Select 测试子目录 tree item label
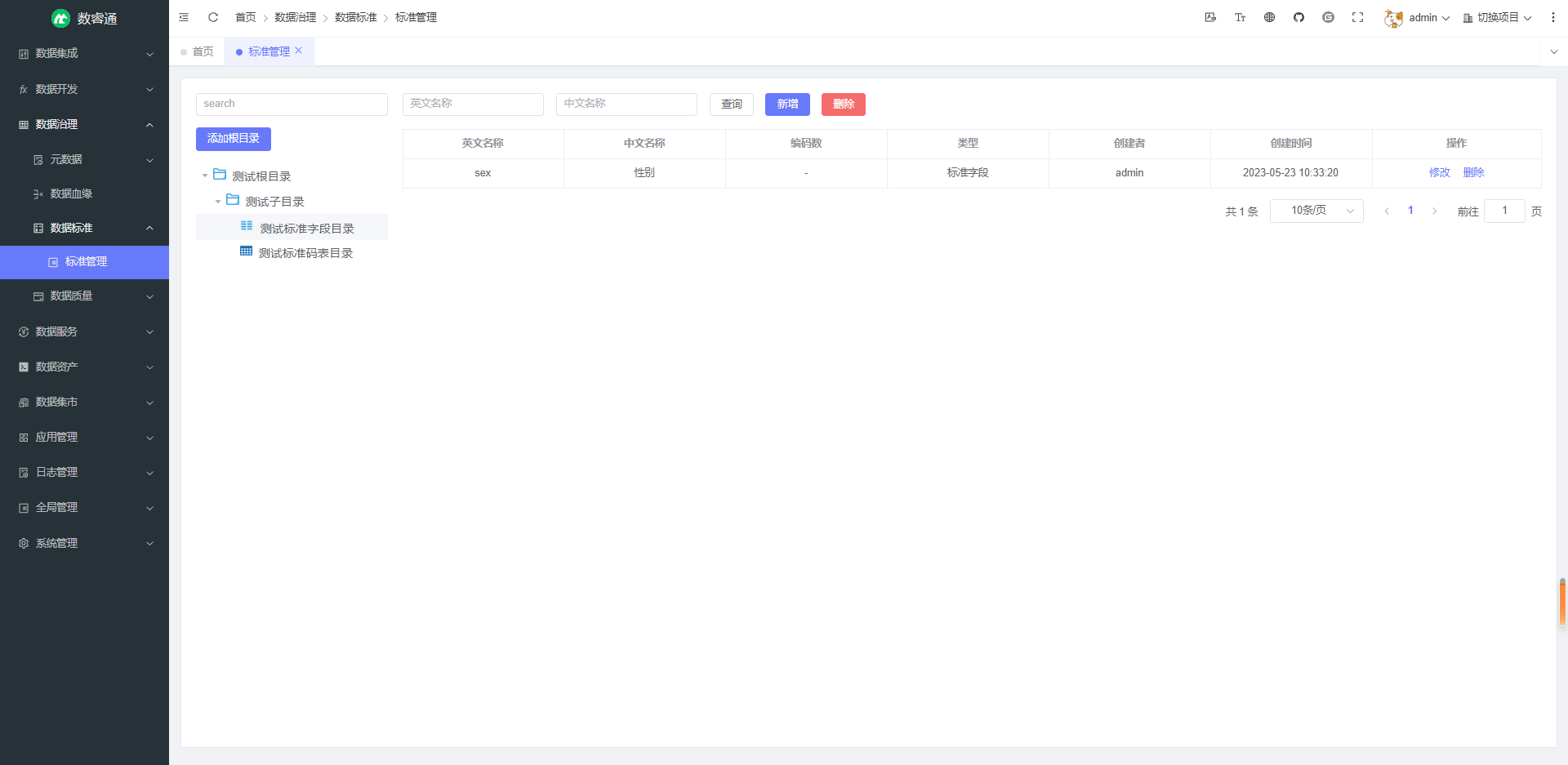Image resolution: width=1568 pixels, height=765 pixels. [x=275, y=202]
